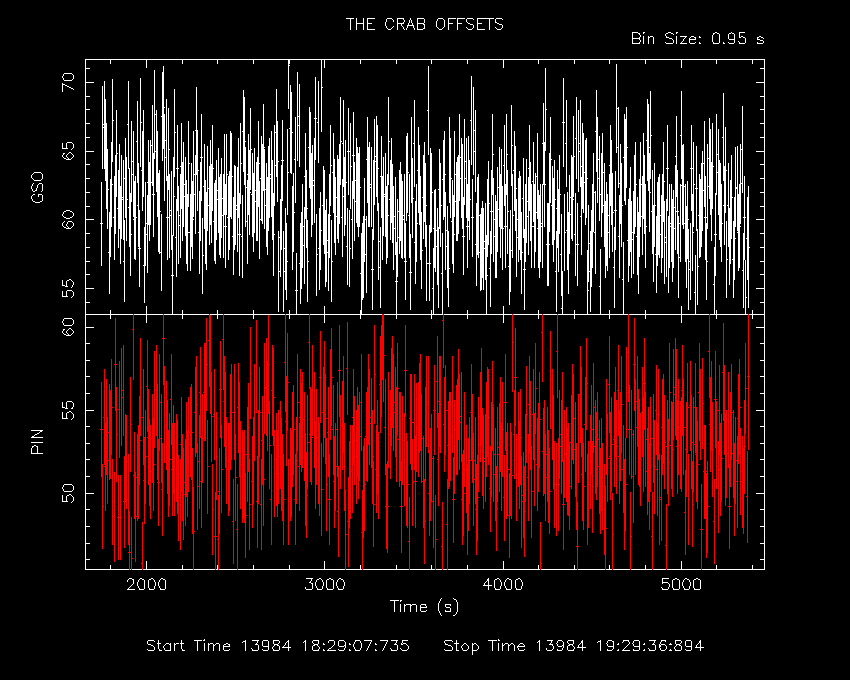Click the plot title THE CRAB OFFSETS
Viewport: 850px width, 680px height.
424,24
